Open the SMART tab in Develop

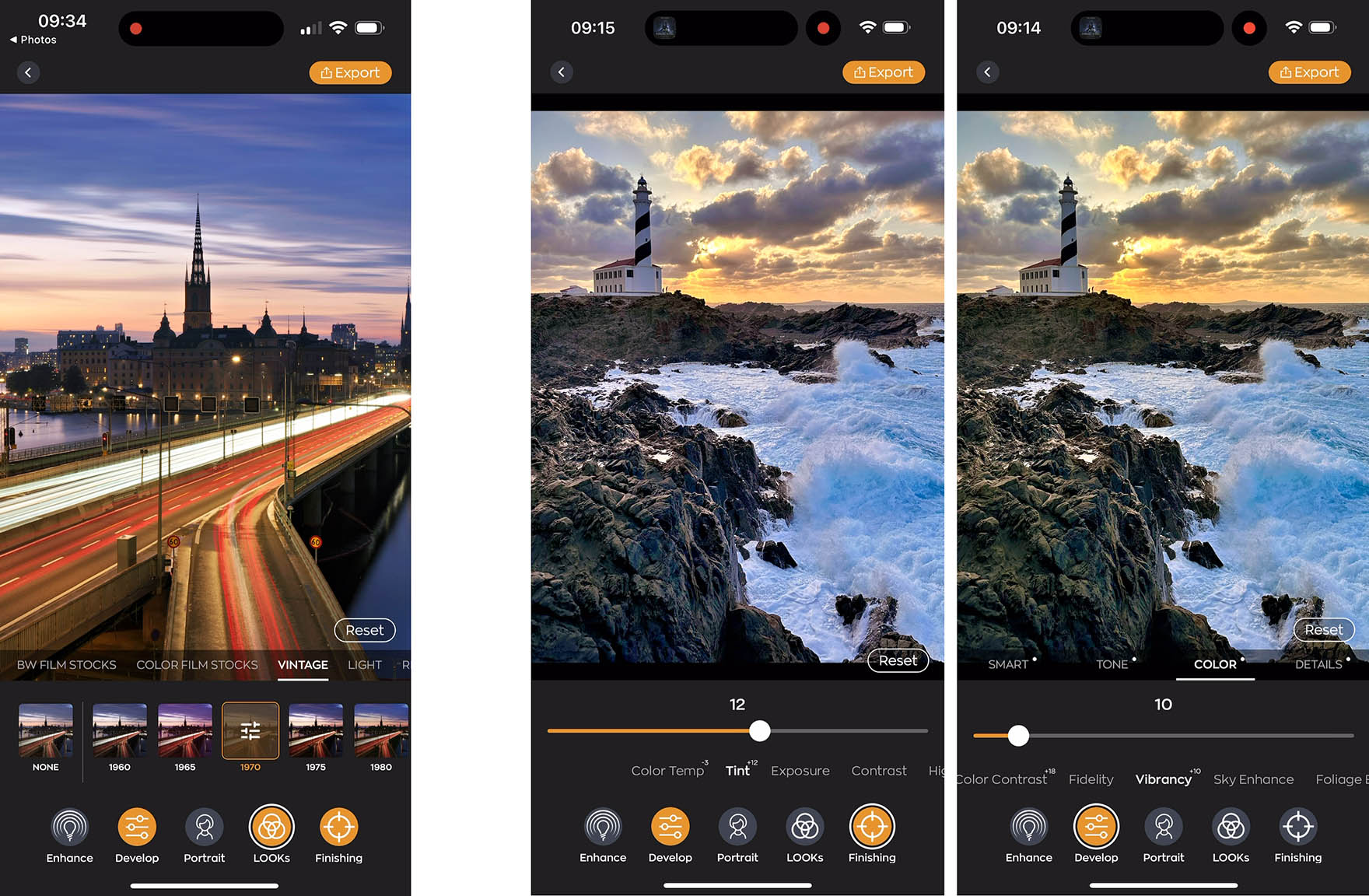tap(1008, 664)
